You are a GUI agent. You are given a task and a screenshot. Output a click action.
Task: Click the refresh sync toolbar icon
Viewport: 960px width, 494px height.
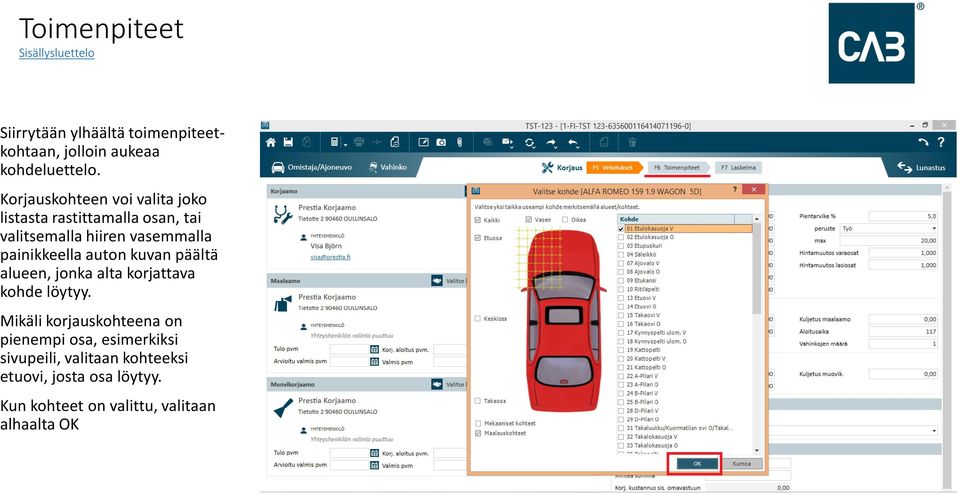tap(529, 142)
